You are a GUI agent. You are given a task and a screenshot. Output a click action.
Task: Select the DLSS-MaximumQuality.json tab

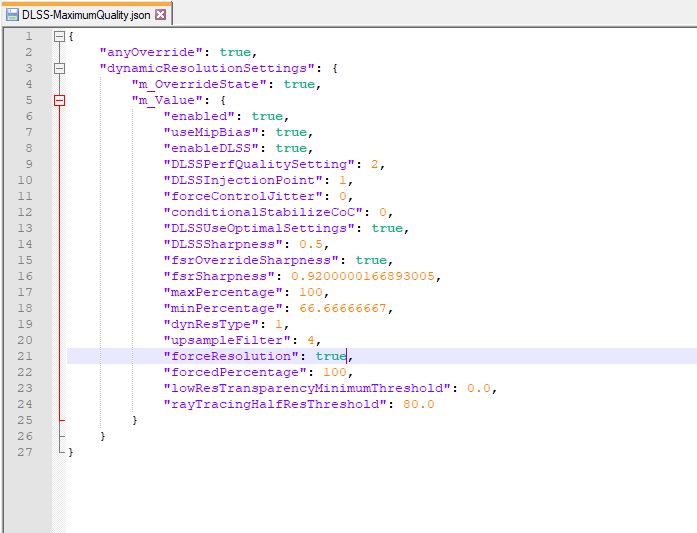point(86,15)
